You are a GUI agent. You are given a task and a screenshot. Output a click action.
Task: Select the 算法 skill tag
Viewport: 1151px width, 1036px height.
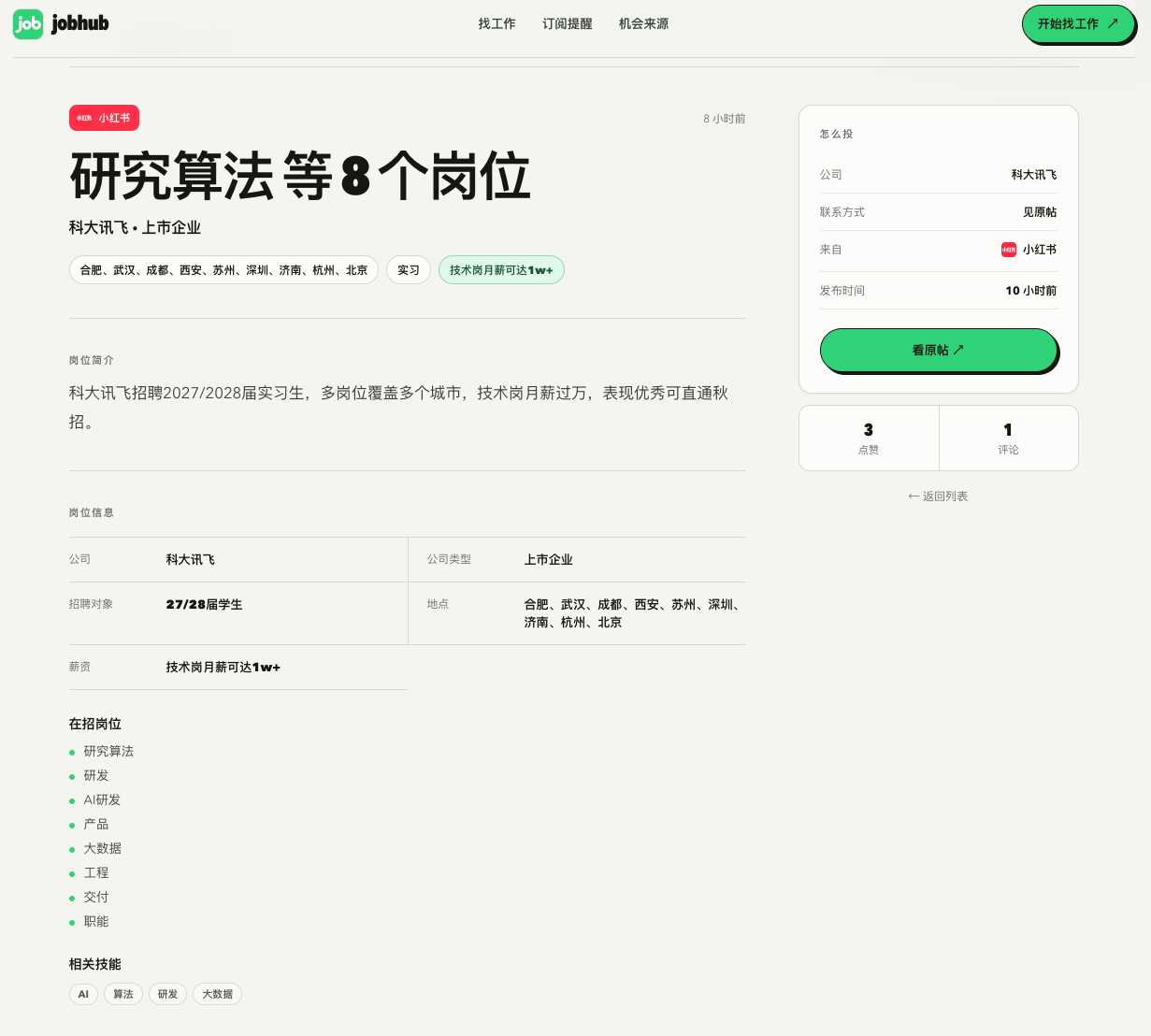123,994
